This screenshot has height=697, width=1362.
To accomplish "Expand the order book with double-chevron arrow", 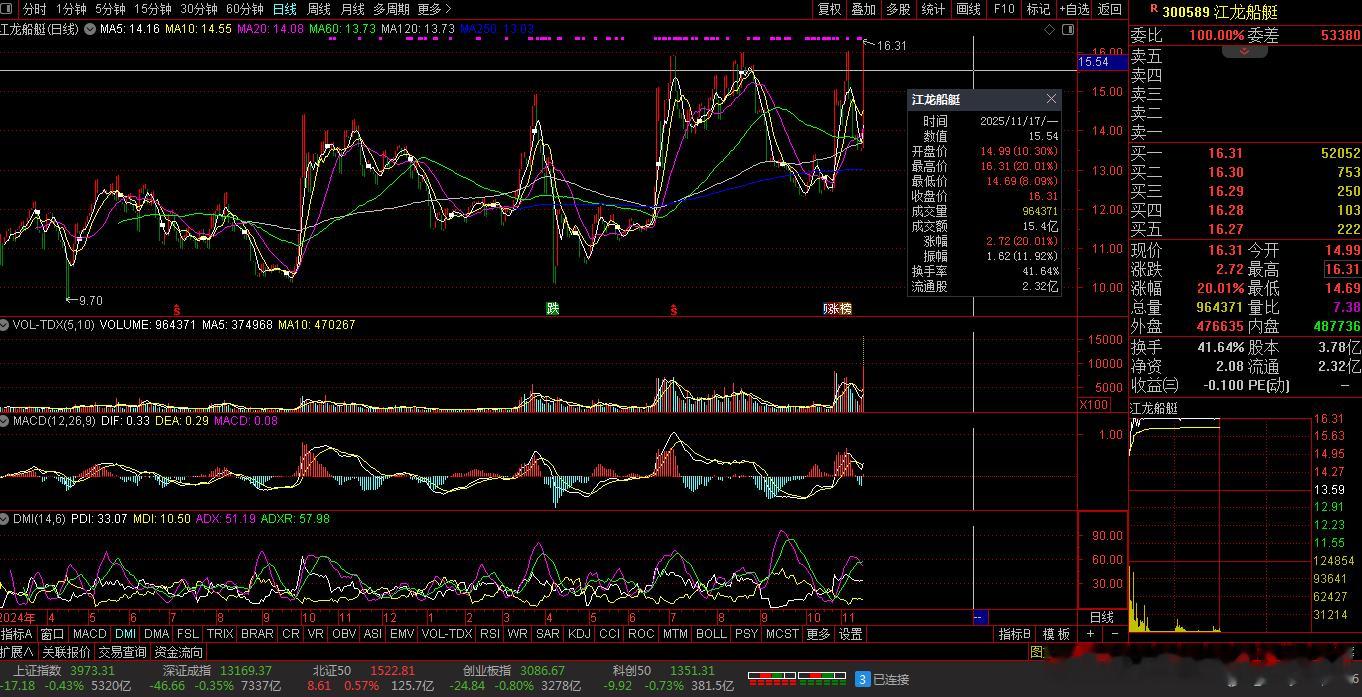I will coord(1244,50).
